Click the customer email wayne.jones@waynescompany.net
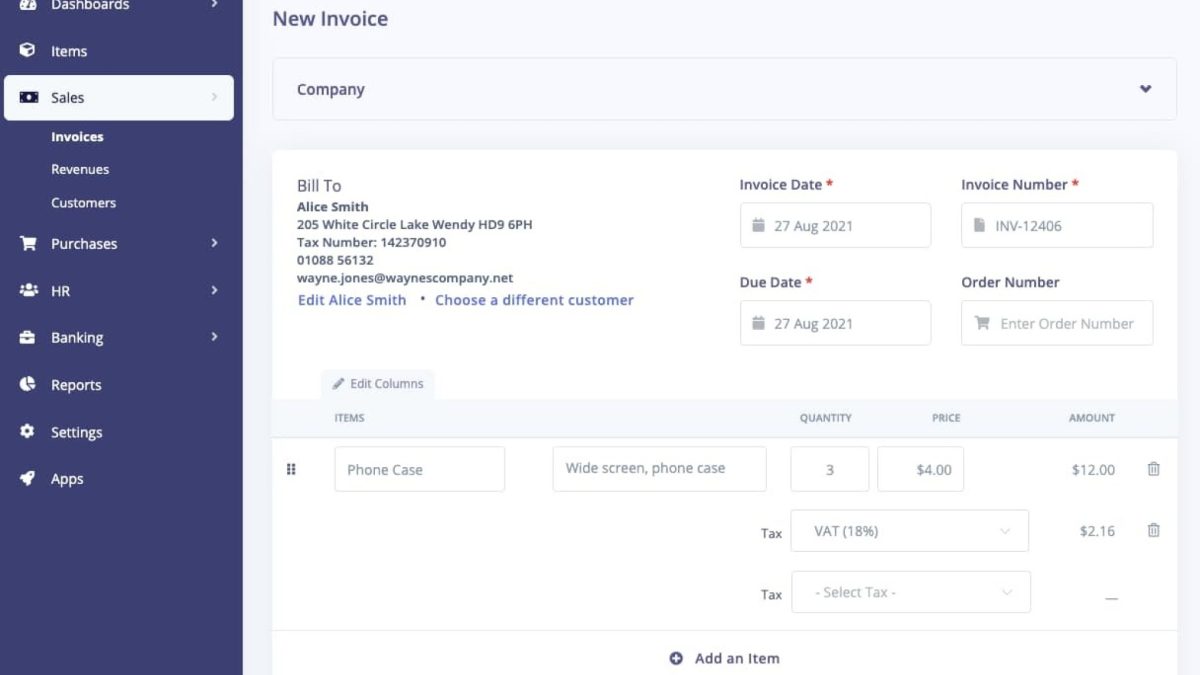Image resolution: width=1200 pixels, height=675 pixels. click(405, 278)
